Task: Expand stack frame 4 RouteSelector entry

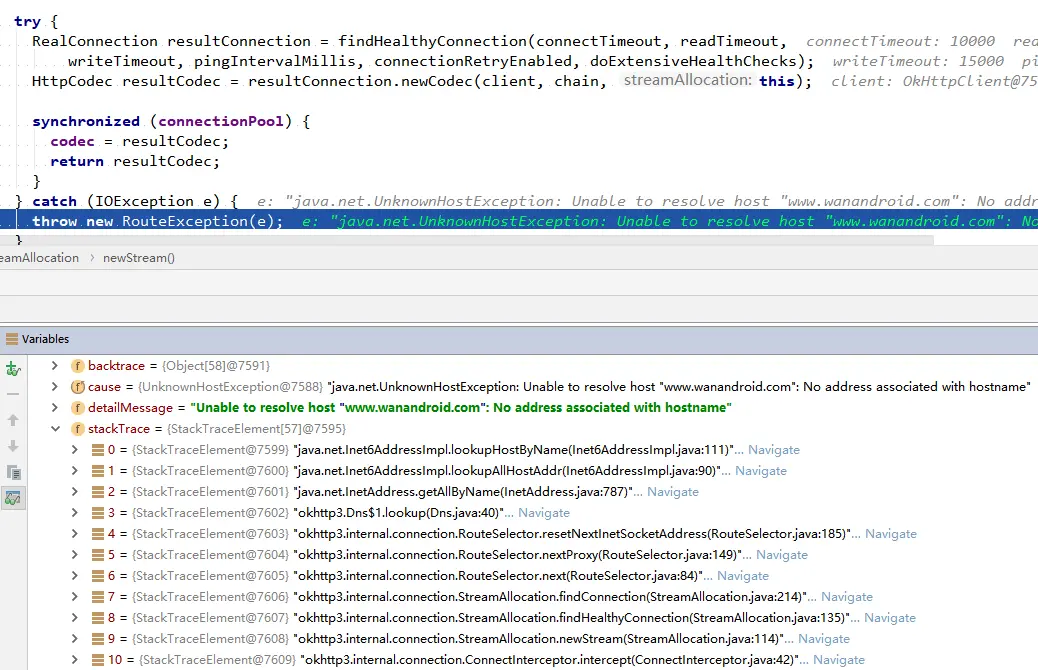Action: 74,533
